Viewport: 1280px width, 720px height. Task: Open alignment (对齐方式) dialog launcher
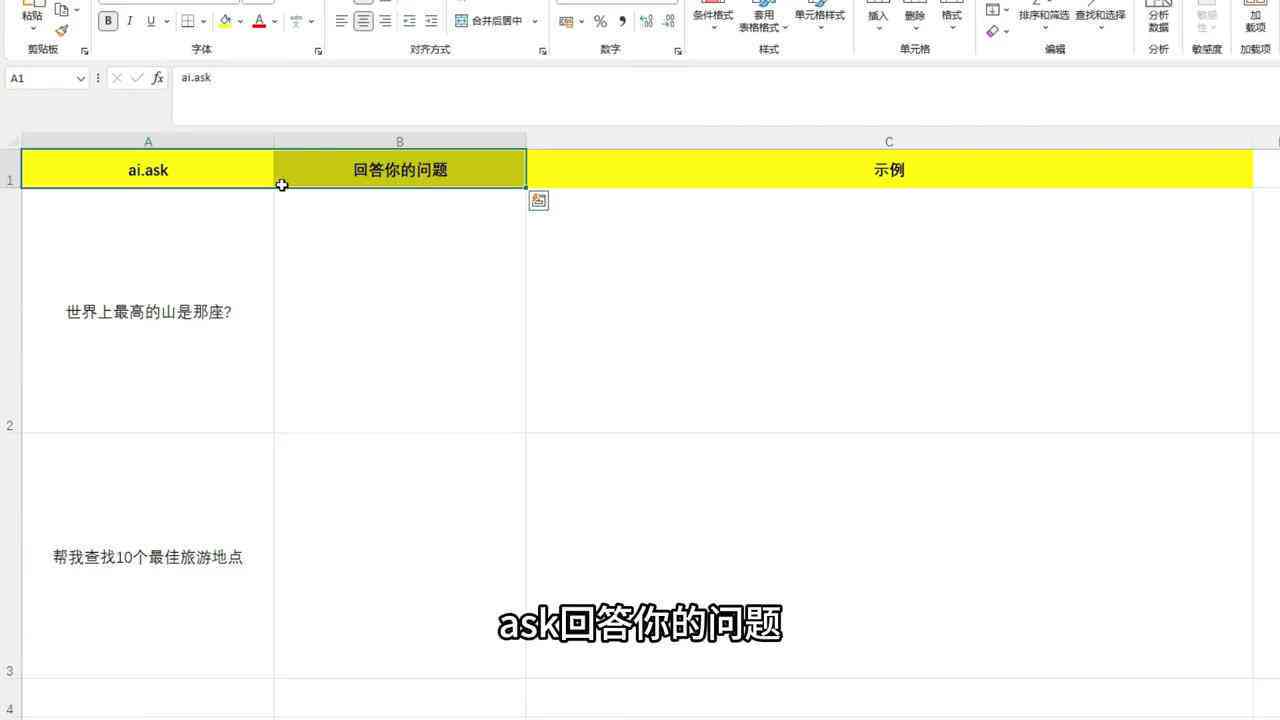(543, 50)
